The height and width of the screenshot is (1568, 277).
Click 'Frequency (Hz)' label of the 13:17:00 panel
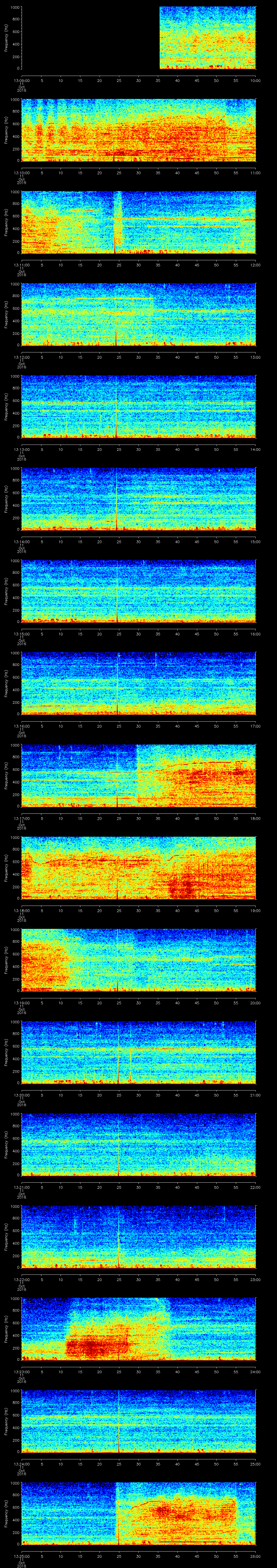point(6,775)
